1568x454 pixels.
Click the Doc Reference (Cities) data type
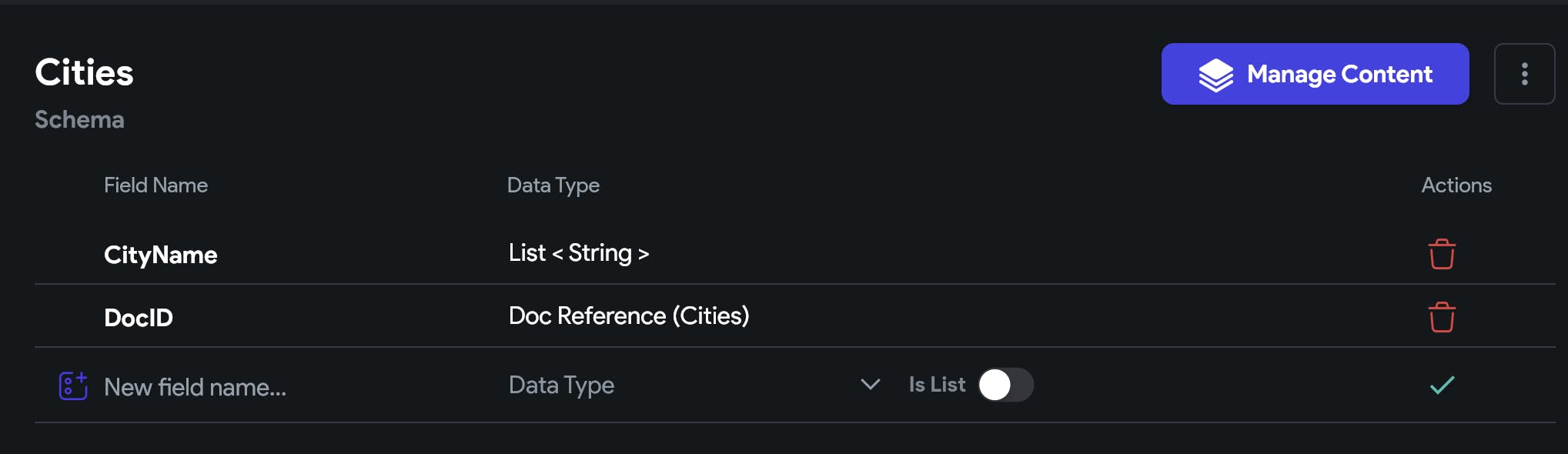[628, 315]
